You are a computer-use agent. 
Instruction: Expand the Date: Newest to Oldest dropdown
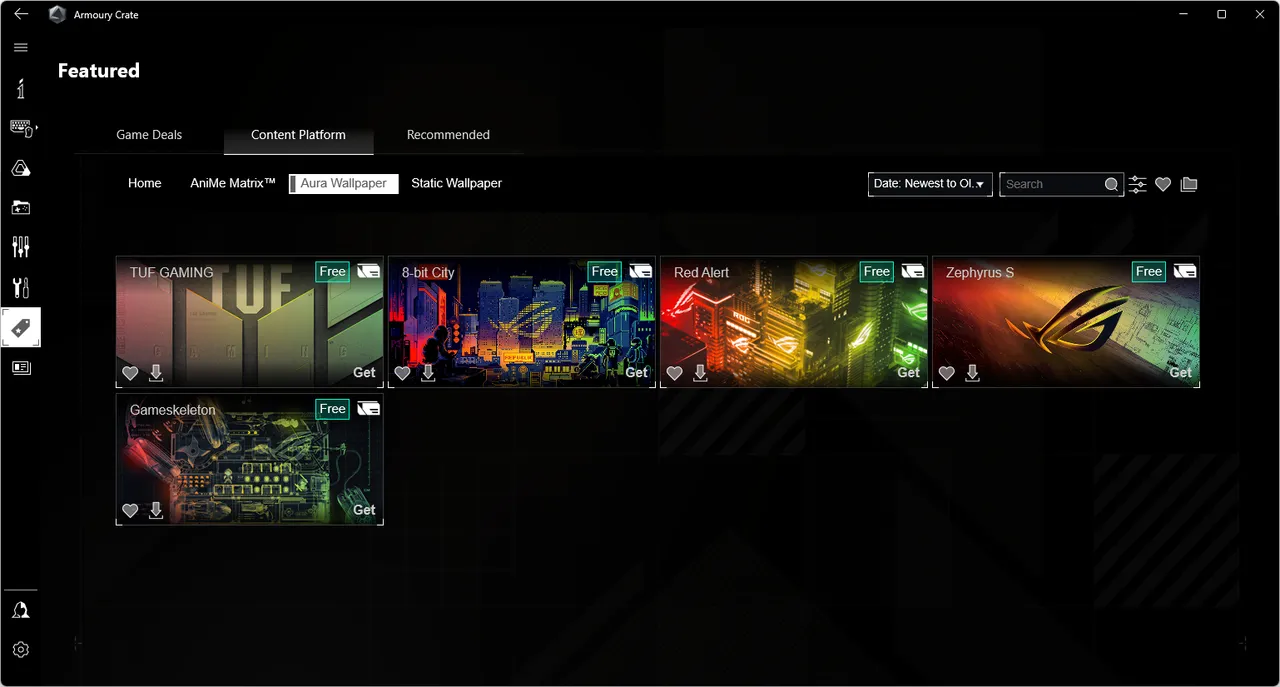930,184
